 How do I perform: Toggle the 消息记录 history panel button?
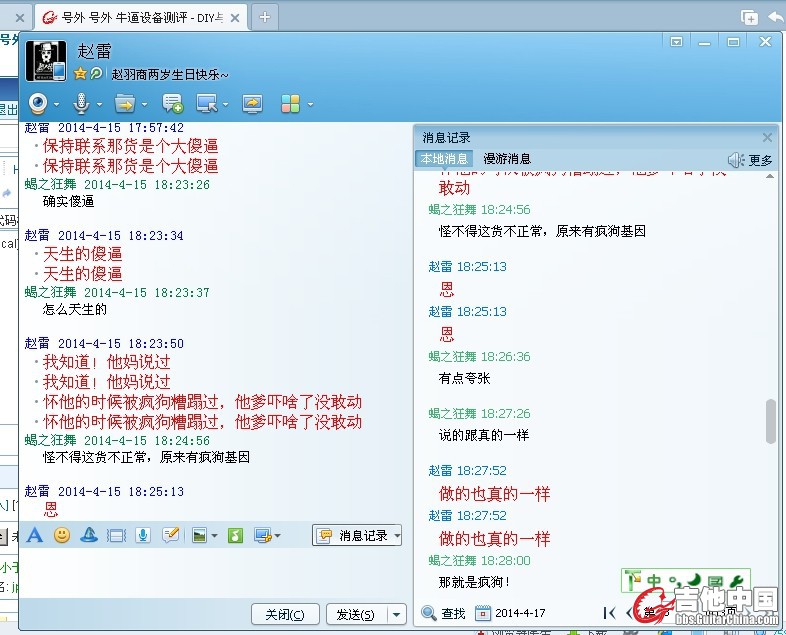tap(357, 536)
